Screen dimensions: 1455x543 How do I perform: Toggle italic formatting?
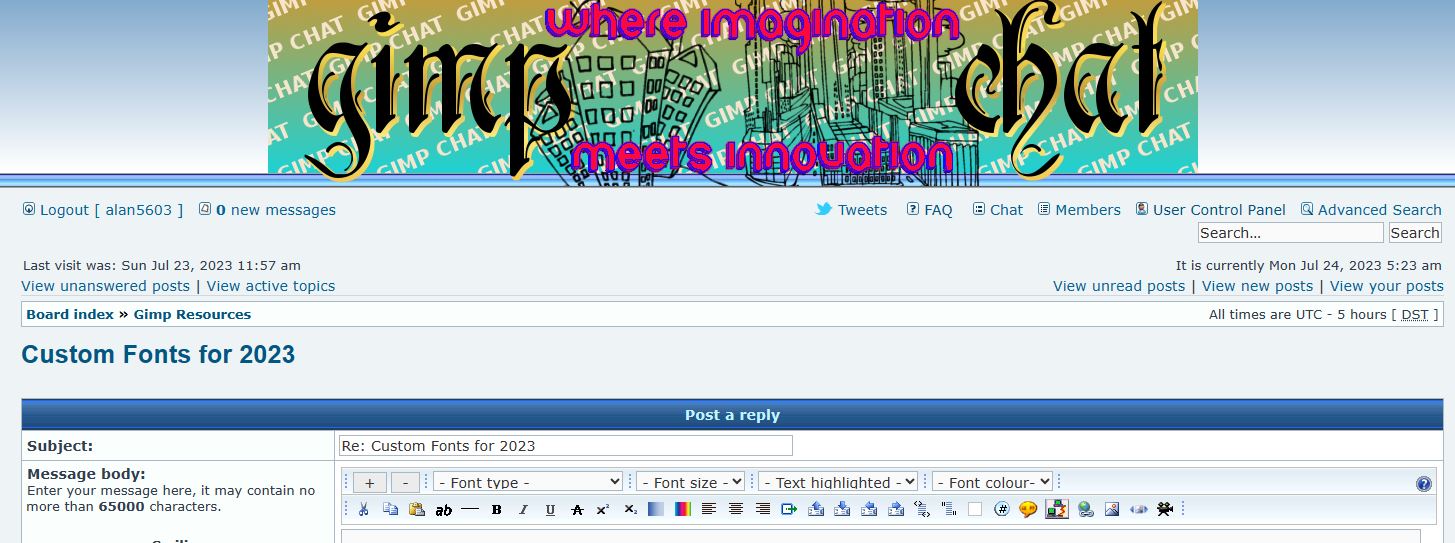click(523, 509)
